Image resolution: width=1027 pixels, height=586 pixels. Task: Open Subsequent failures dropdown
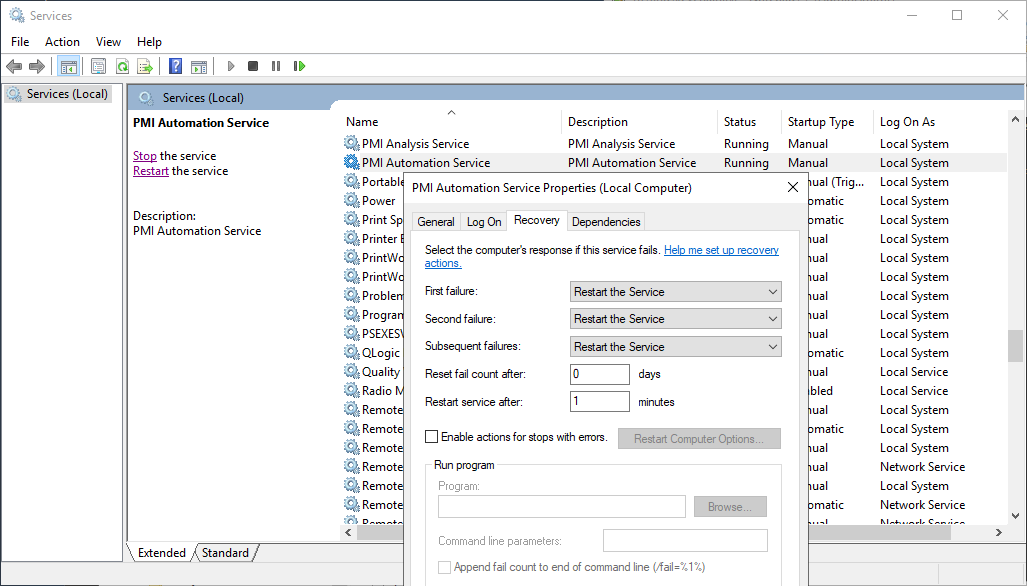(675, 346)
